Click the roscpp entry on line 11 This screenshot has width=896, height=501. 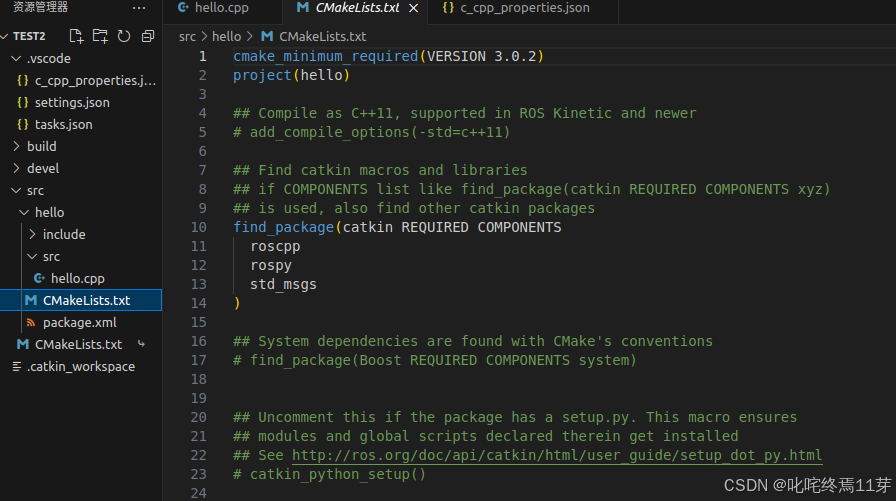pos(275,246)
